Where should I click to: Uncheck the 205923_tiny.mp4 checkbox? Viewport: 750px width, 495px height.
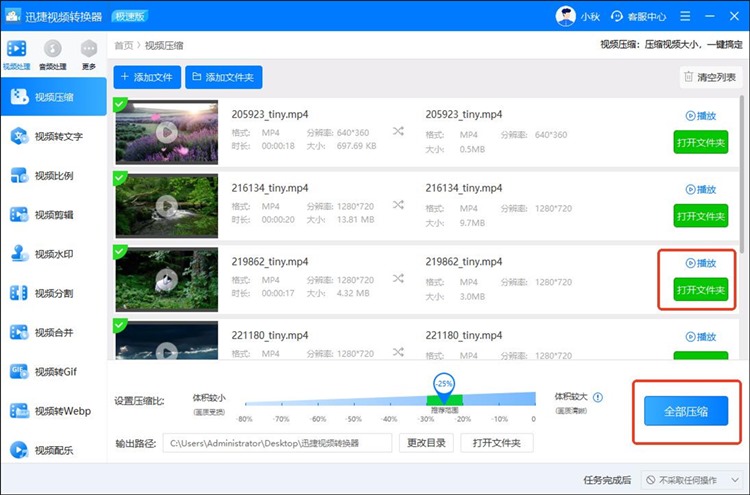click(x=120, y=104)
